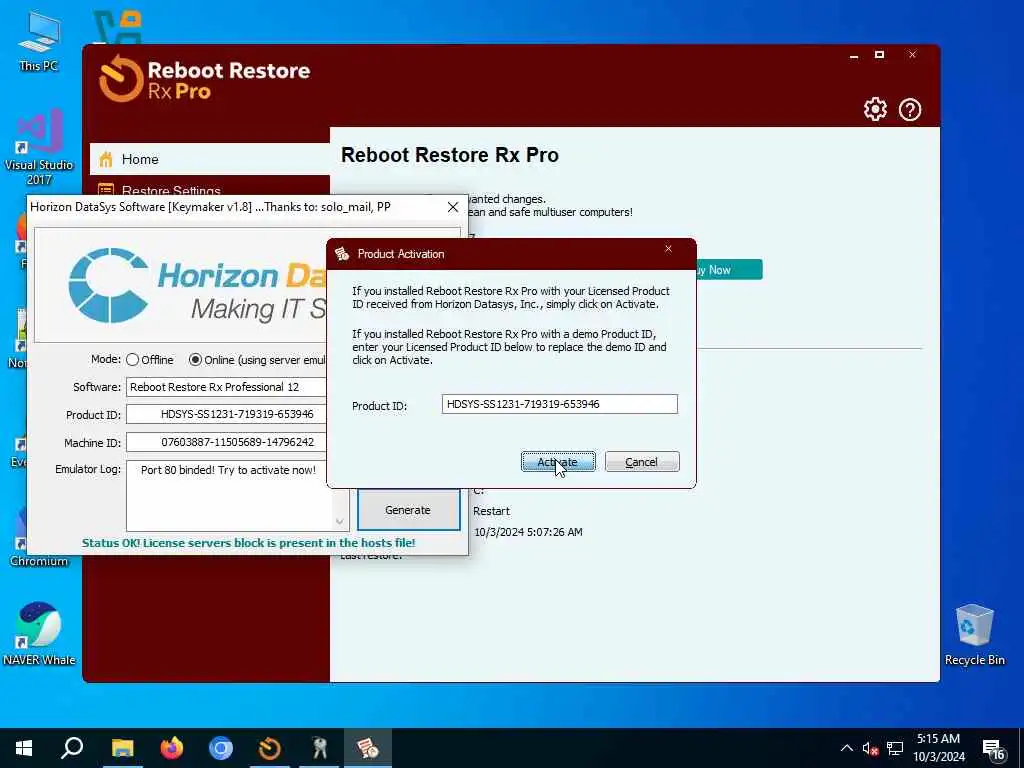The width and height of the screenshot is (1024, 768).
Task: Close the Product Activation dialog
Action: click(668, 249)
